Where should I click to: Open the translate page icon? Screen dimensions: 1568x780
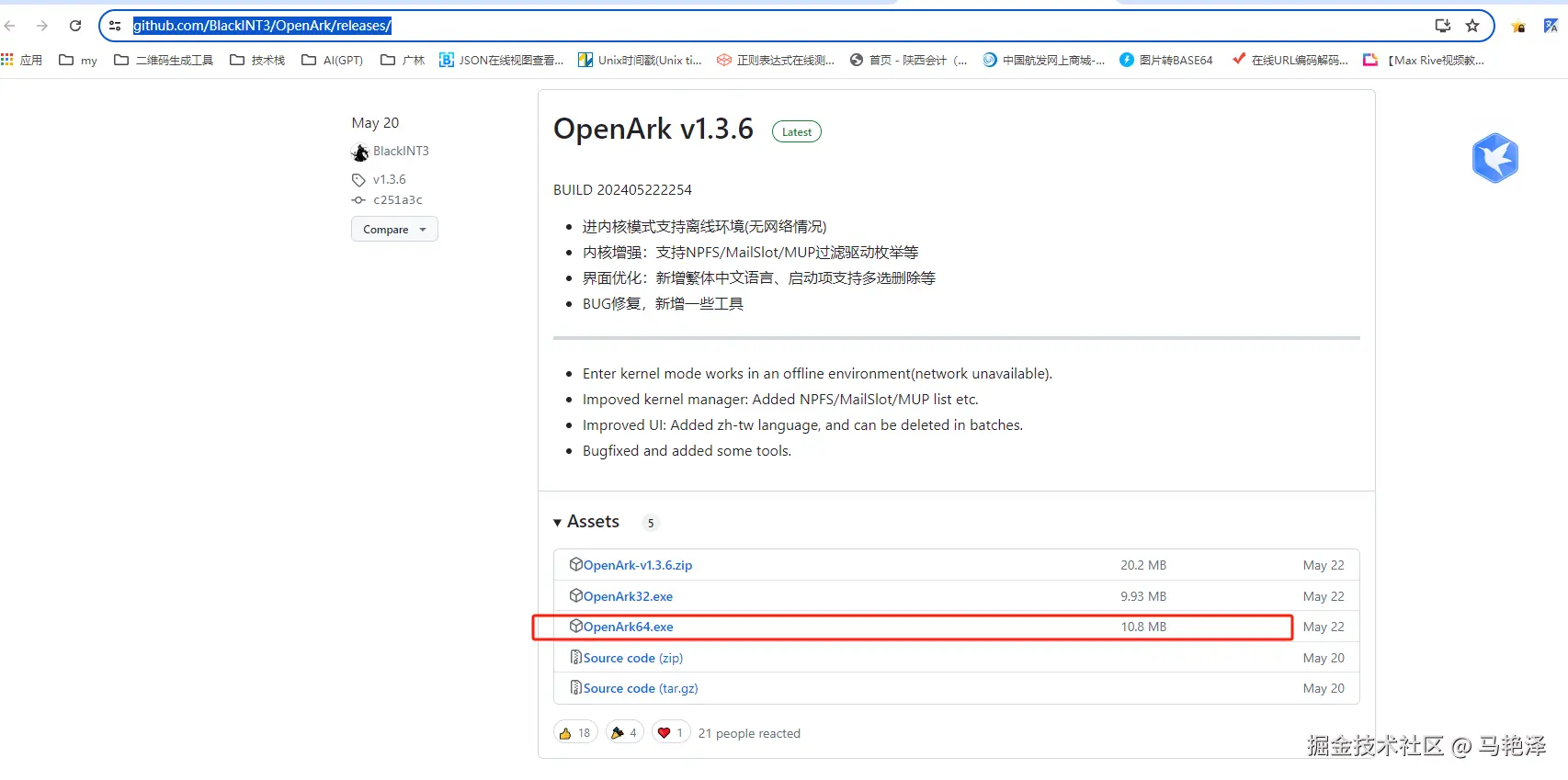1551,26
